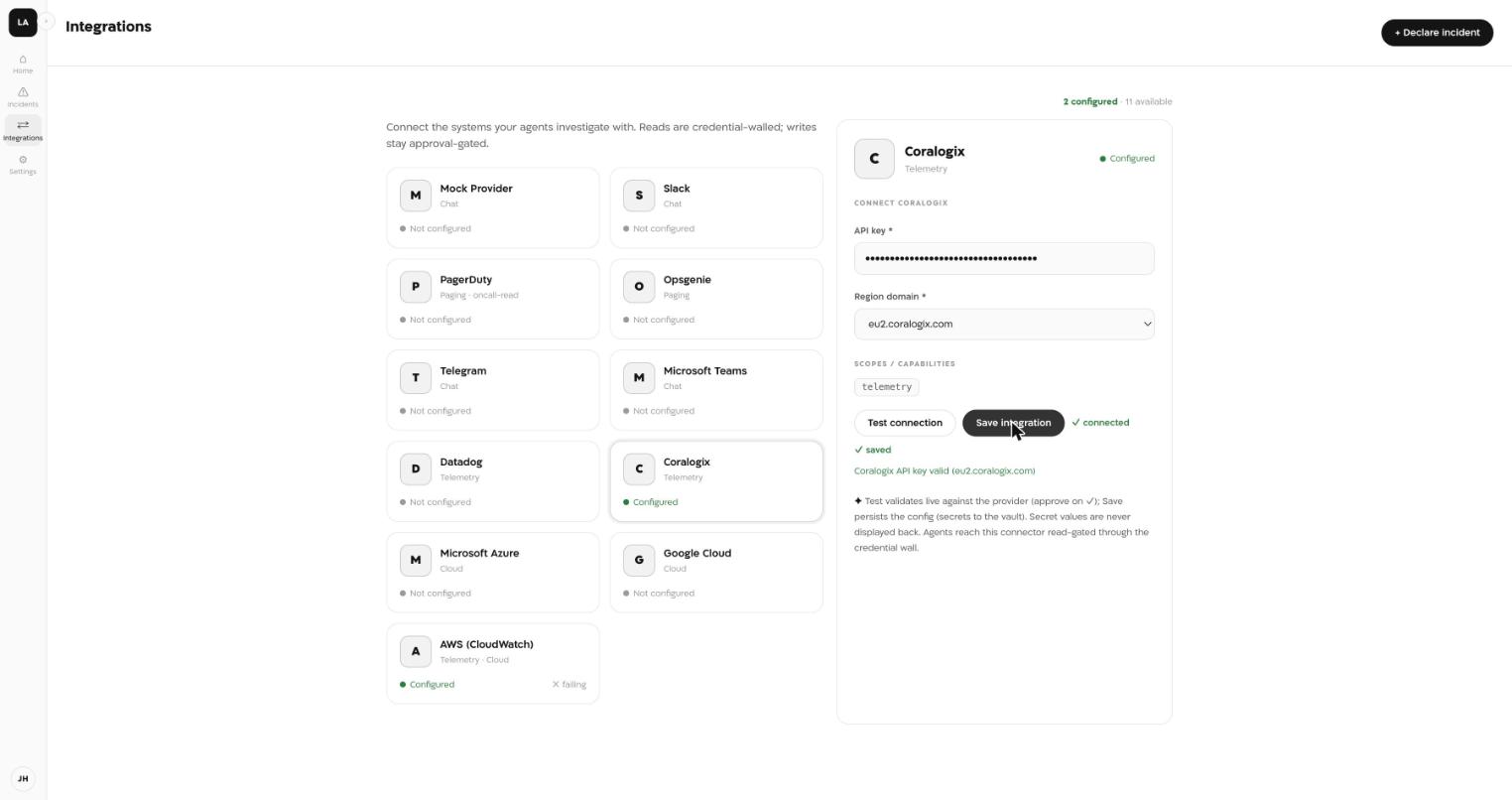Open the Telegram integration title

point(463,371)
